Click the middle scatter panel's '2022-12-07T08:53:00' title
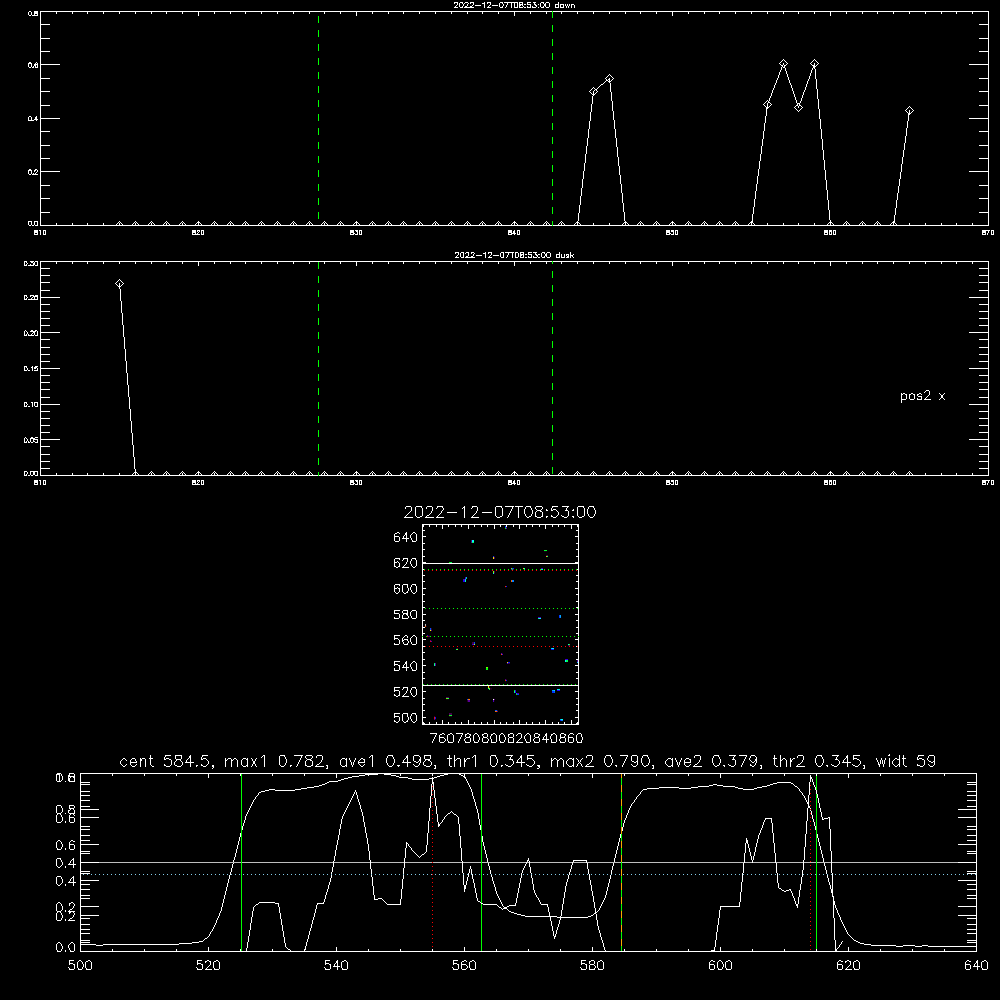Viewport: 1000px width, 1000px height. click(500, 512)
